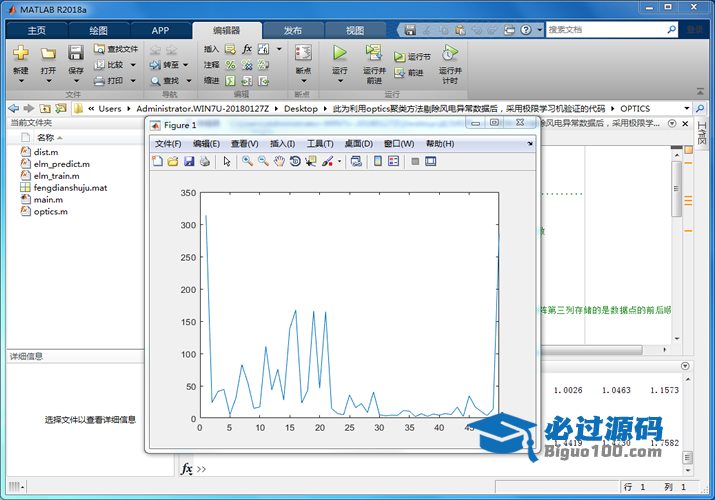Activate the Rotate 3D tool

pyautogui.click(x=295, y=161)
